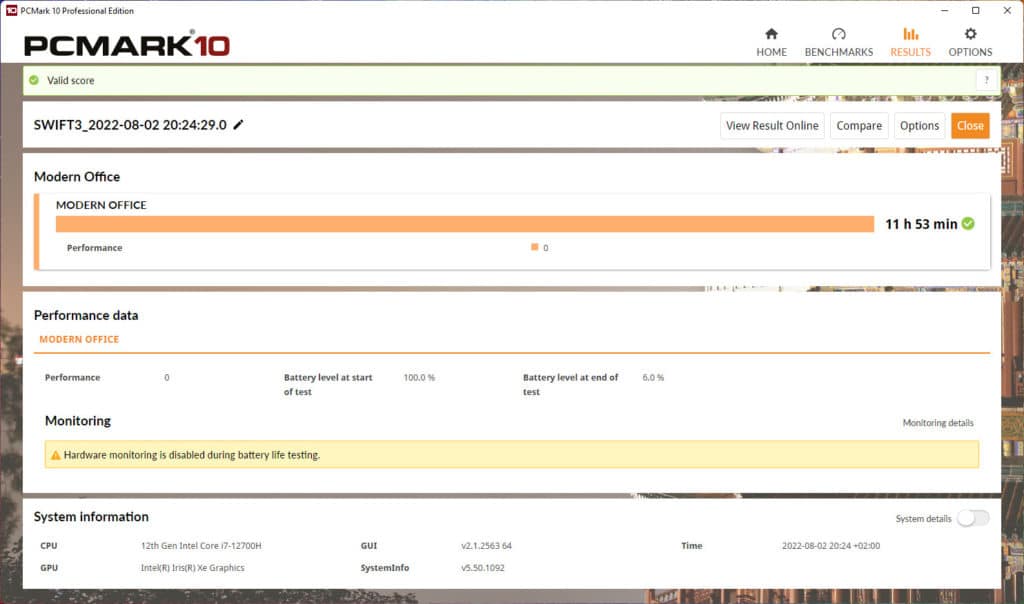This screenshot has width=1024, height=604.
Task: Toggle the System details switch
Action: (x=973, y=518)
